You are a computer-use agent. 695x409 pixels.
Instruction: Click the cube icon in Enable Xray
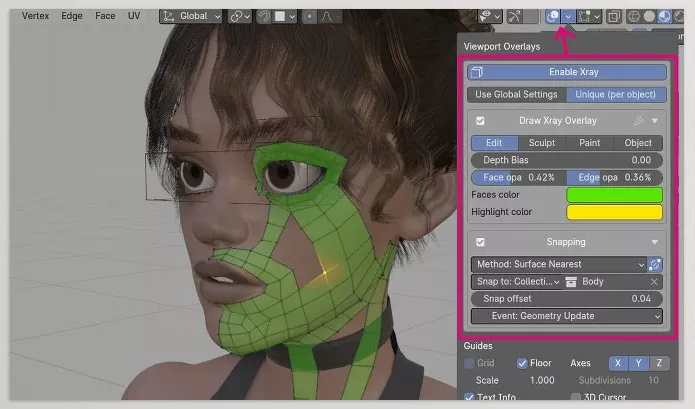476,72
